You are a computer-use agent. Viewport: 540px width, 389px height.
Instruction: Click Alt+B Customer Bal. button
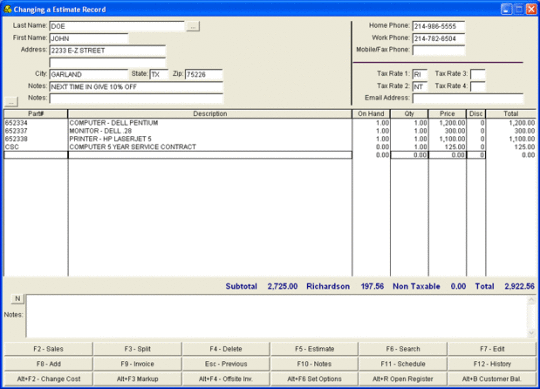pyautogui.click(x=492, y=379)
